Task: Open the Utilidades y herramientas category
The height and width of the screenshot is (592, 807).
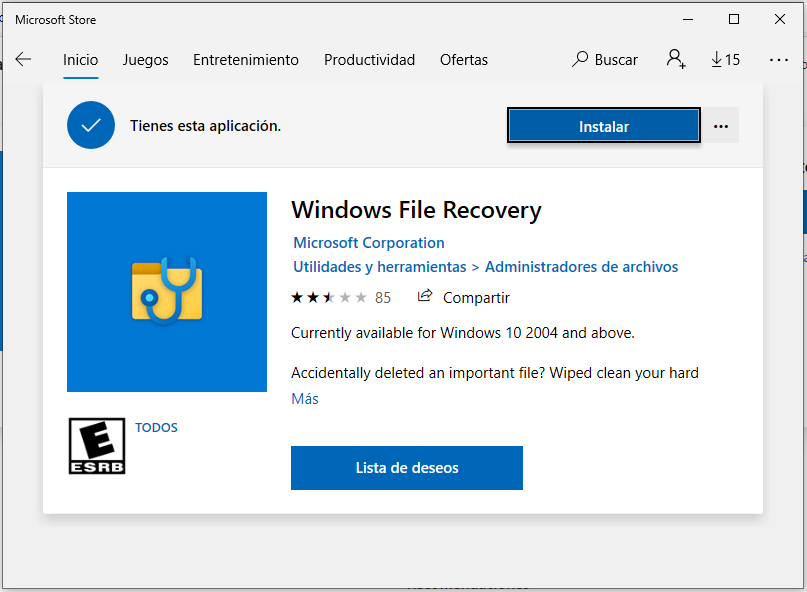Action: tap(379, 267)
